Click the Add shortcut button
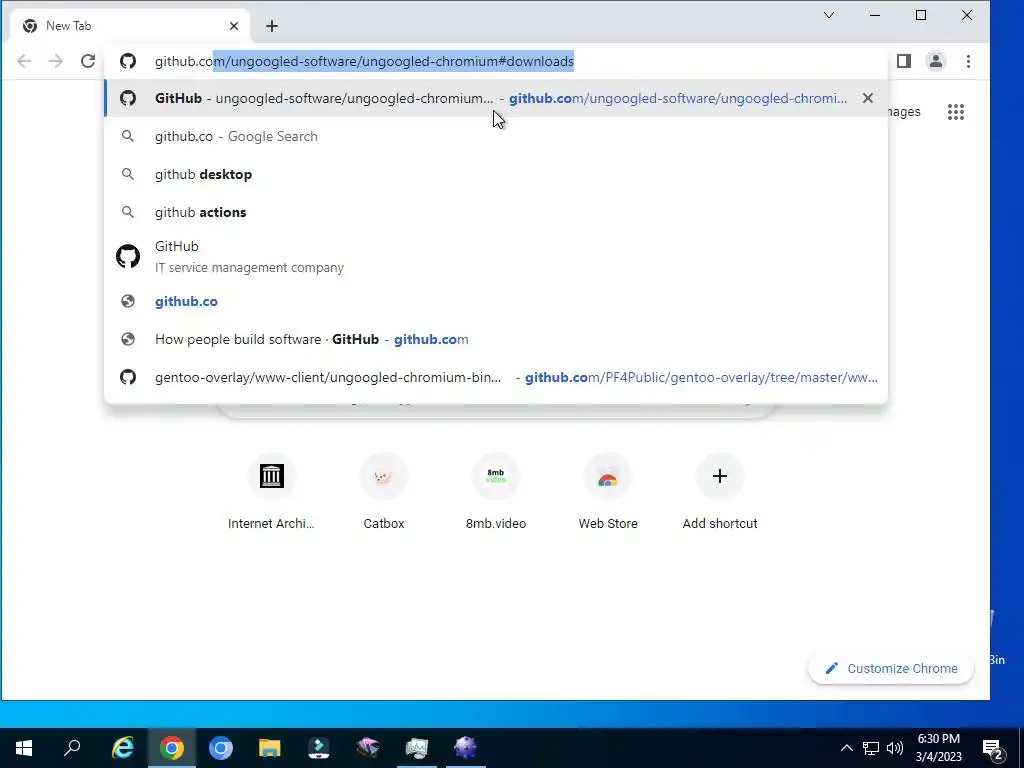This screenshot has width=1024, height=768. coord(720,493)
